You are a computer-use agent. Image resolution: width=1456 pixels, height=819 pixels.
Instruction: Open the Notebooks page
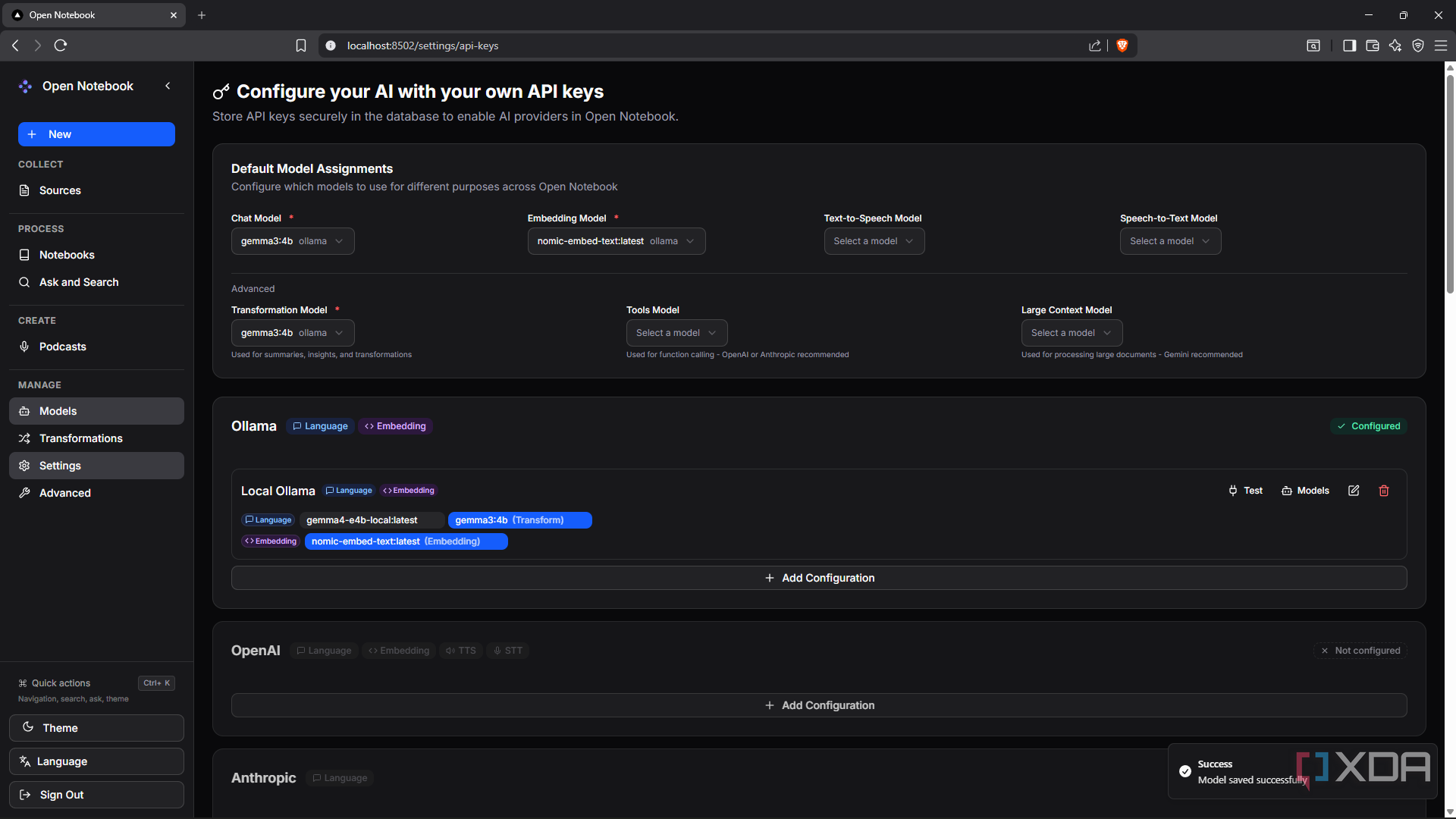point(96,255)
